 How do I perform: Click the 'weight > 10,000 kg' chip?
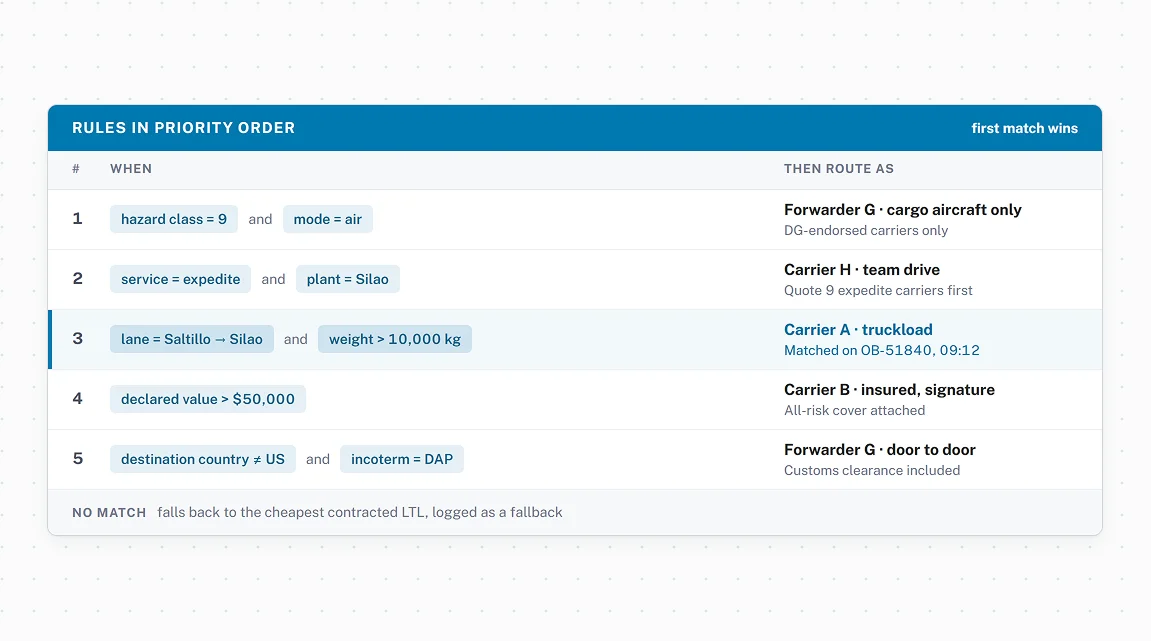(x=395, y=339)
